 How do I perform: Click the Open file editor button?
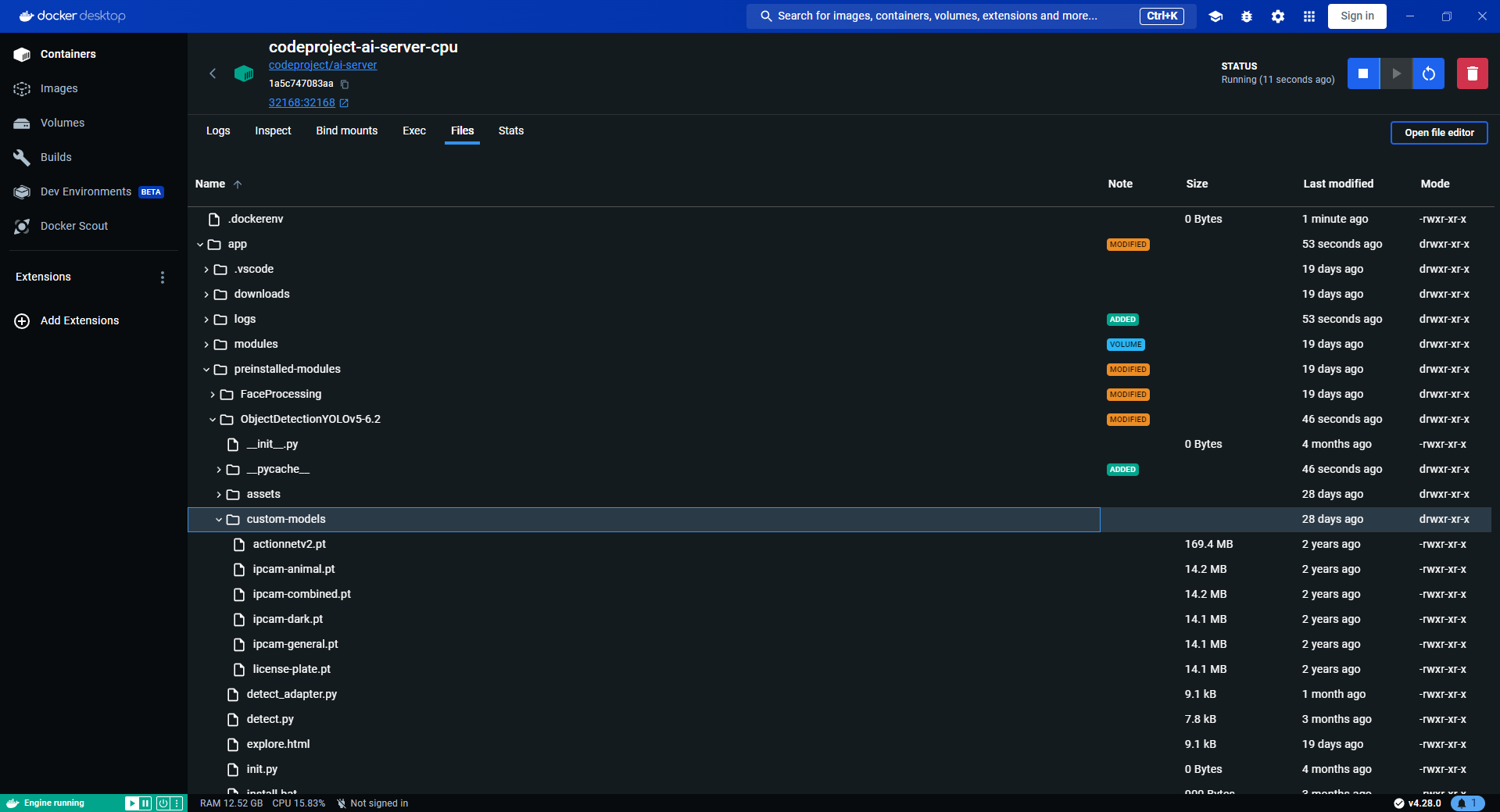pos(1439,133)
